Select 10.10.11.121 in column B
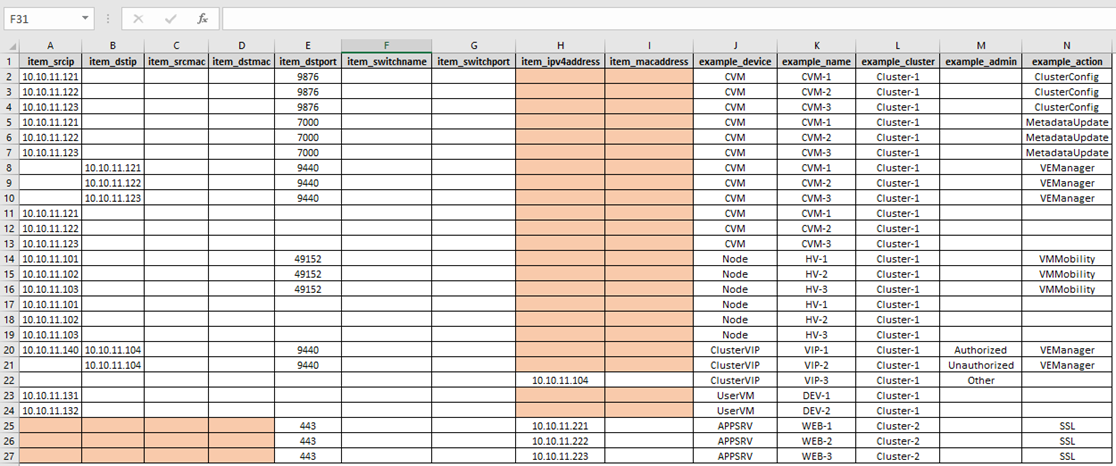This screenshot has height=466, width=1116. pyautogui.click(x=113, y=168)
